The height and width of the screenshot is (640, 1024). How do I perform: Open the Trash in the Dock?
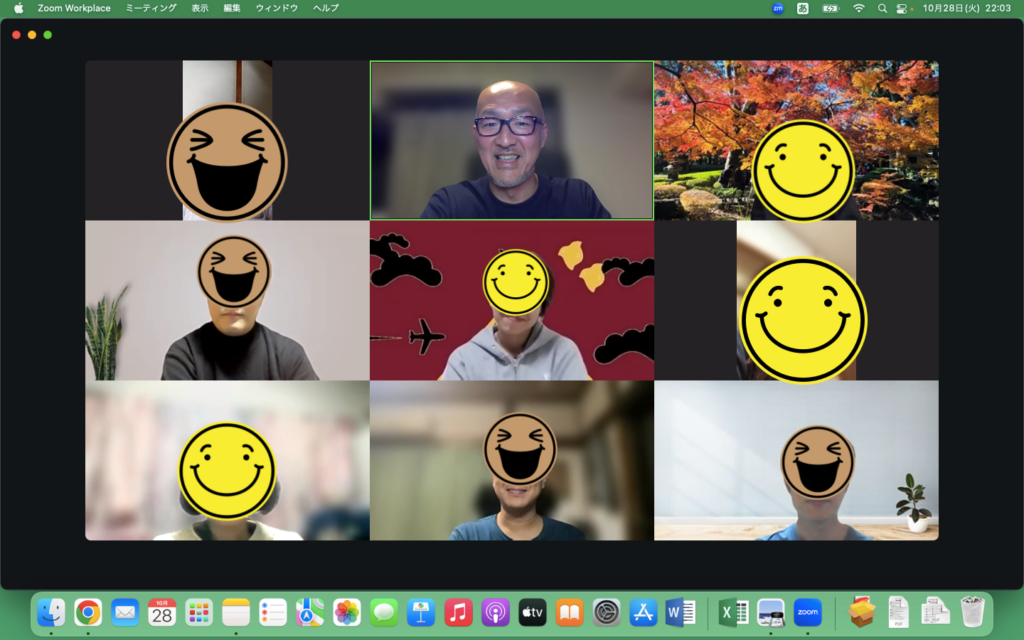972,612
